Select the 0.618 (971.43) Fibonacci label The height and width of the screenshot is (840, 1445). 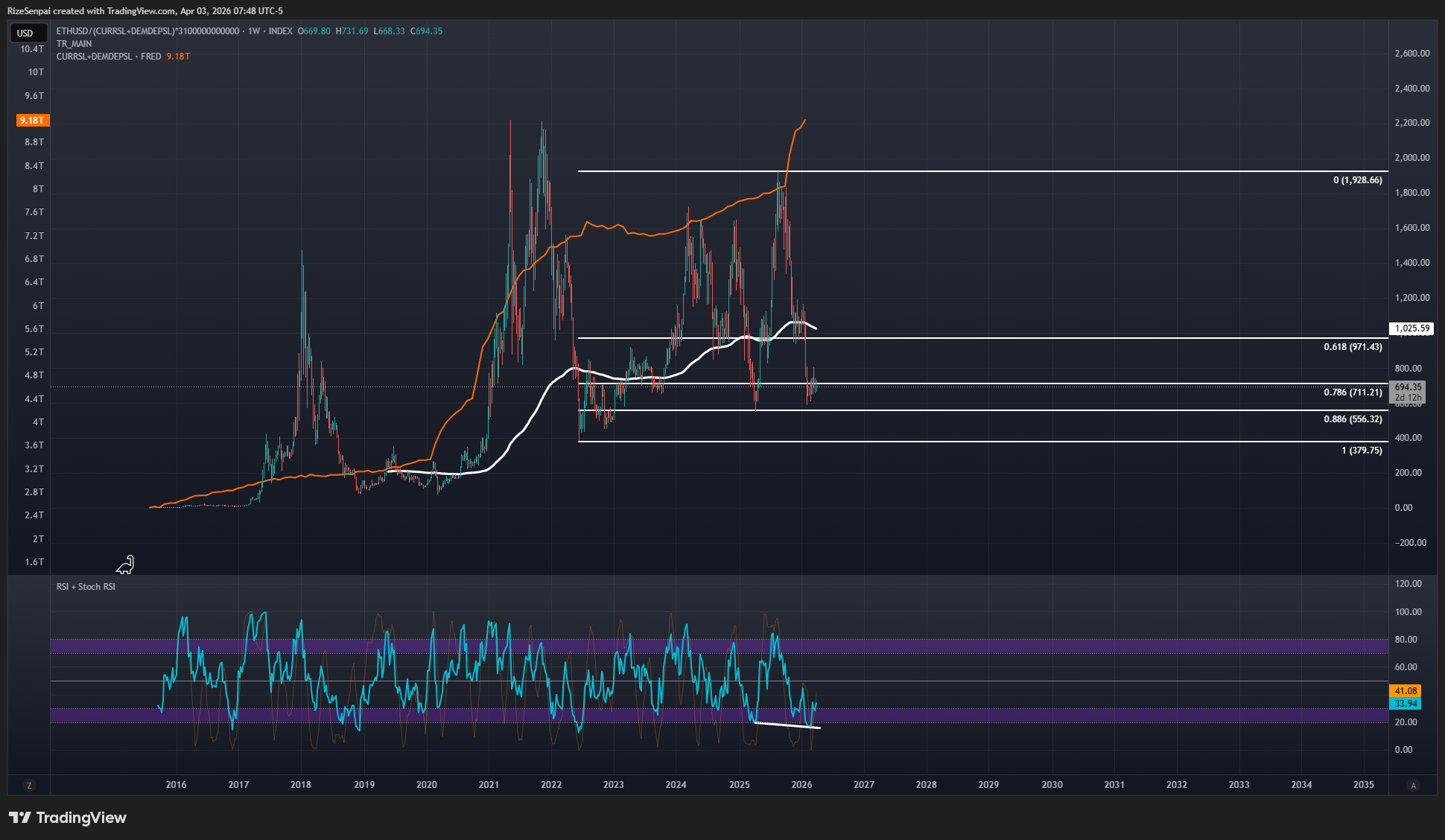click(1353, 347)
